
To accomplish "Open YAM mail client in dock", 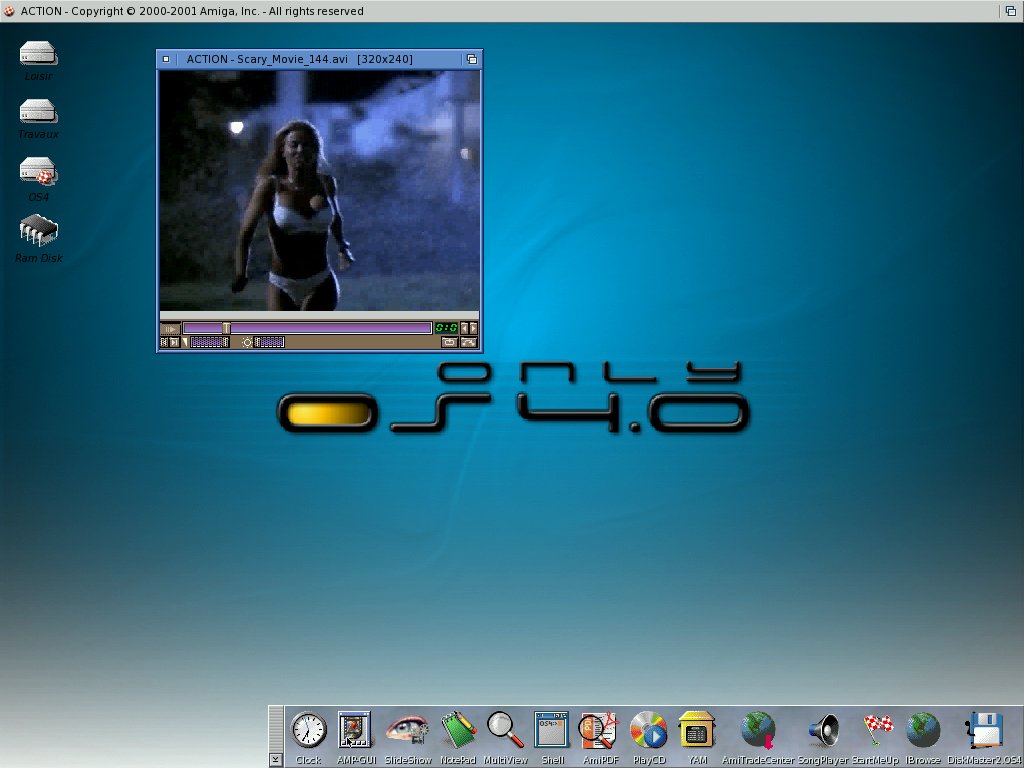I will tap(697, 730).
